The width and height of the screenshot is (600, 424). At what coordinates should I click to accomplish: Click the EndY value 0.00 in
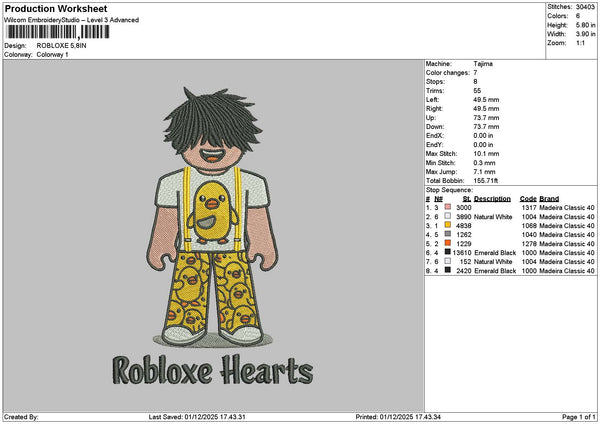coord(483,145)
